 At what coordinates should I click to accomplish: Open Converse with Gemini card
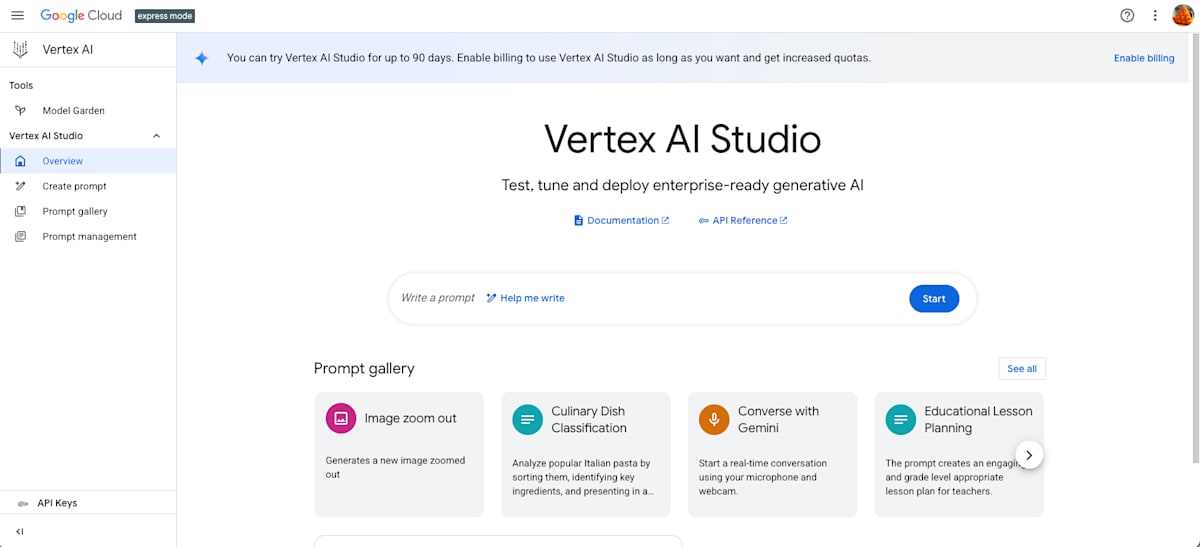[x=773, y=455]
